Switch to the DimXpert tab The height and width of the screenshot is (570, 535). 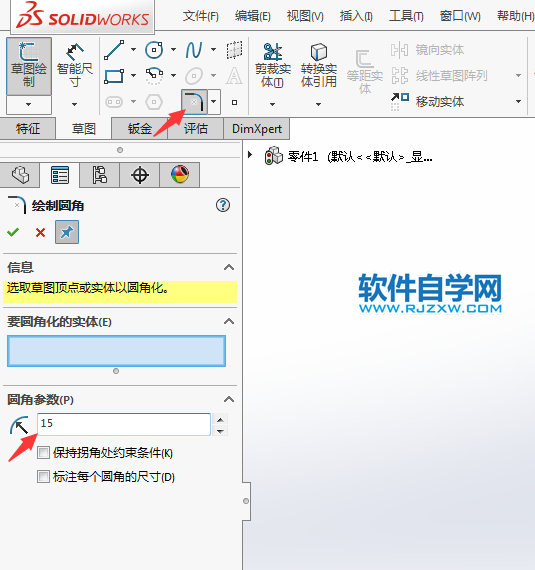pyautogui.click(x=257, y=129)
